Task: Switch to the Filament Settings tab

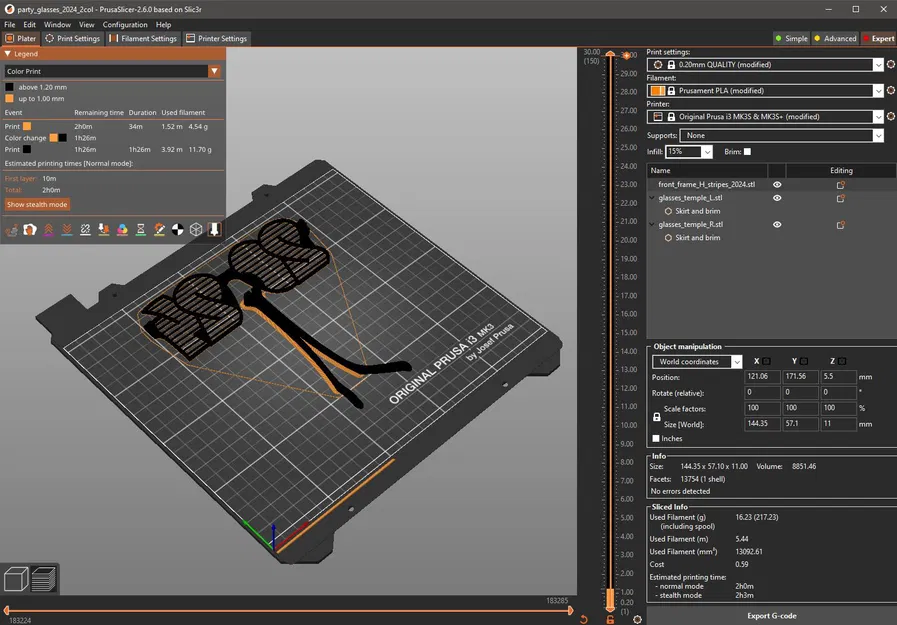Action: point(143,39)
